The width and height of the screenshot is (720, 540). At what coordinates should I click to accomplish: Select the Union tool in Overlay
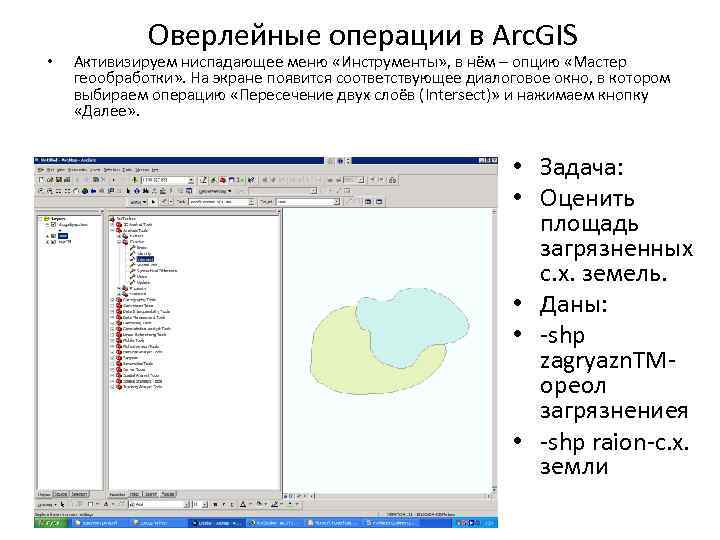coord(142,276)
